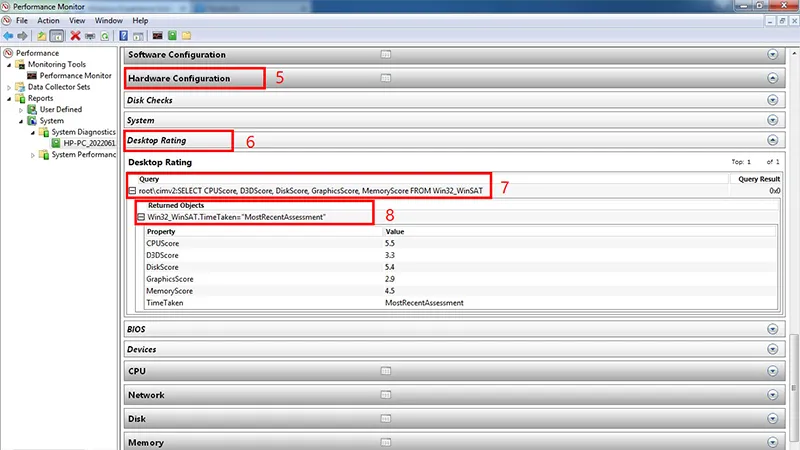Open the Action menu
The width and height of the screenshot is (800, 450).
tap(48, 20)
